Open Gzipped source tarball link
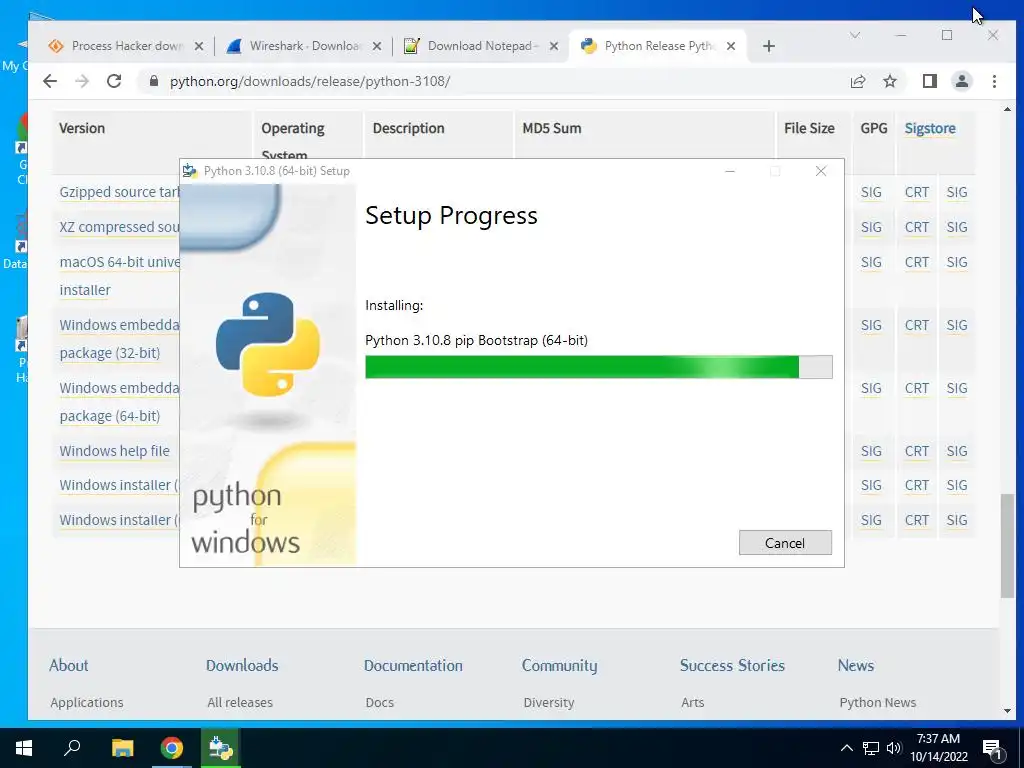Screen dimensions: 1024x768 pyautogui.click(x=119, y=192)
